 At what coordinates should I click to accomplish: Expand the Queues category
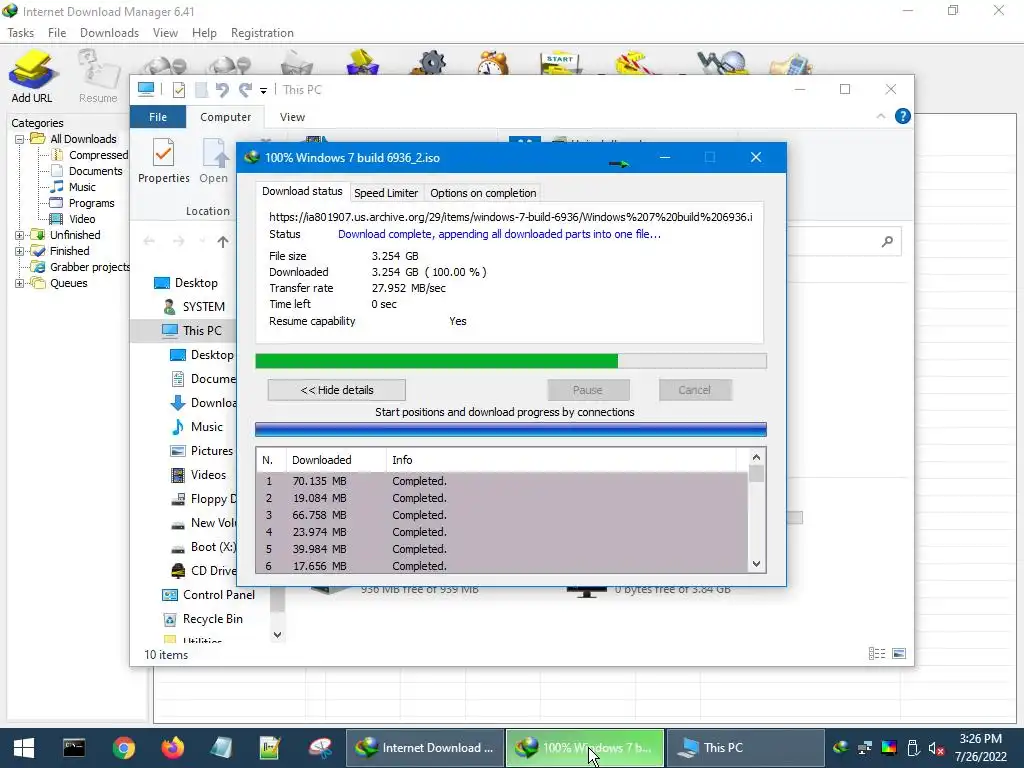click(20, 283)
